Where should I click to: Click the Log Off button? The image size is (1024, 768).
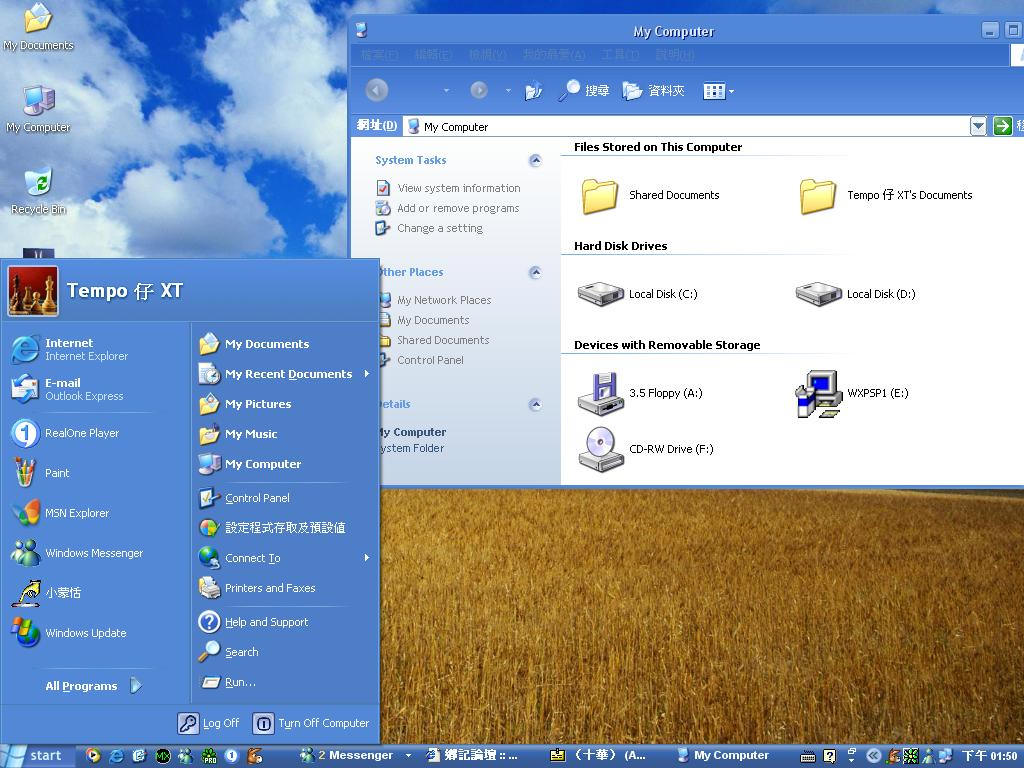pyautogui.click(x=208, y=723)
